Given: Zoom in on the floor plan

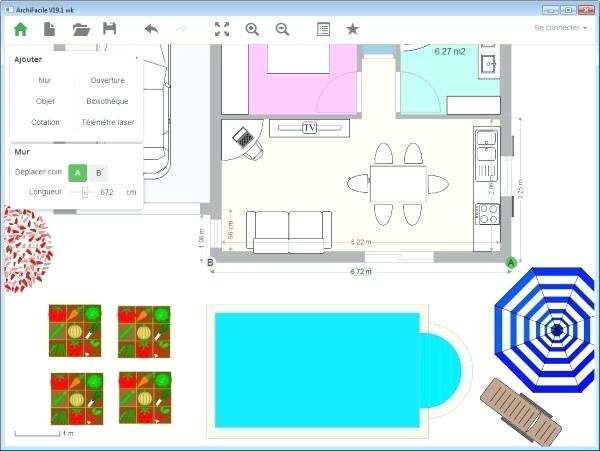Looking at the screenshot, I should [252, 29].
